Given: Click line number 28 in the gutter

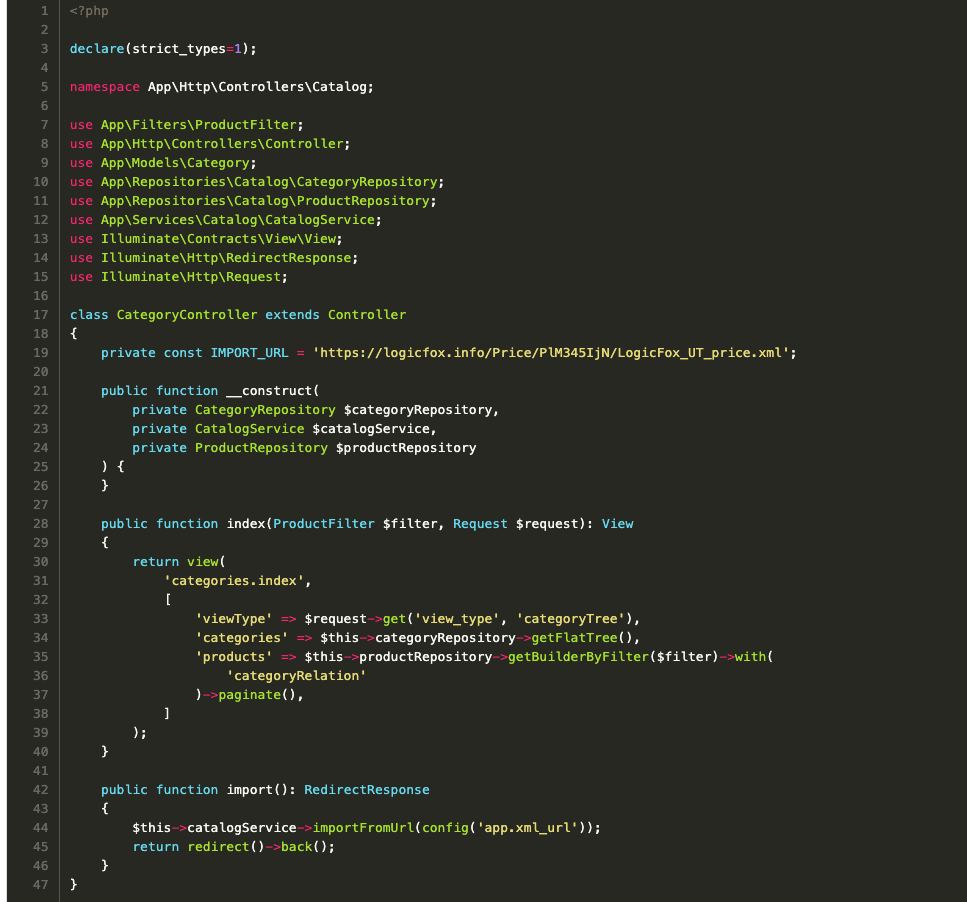Looking at the screenshot, I should pyautogui.click(x=41, y=523).
